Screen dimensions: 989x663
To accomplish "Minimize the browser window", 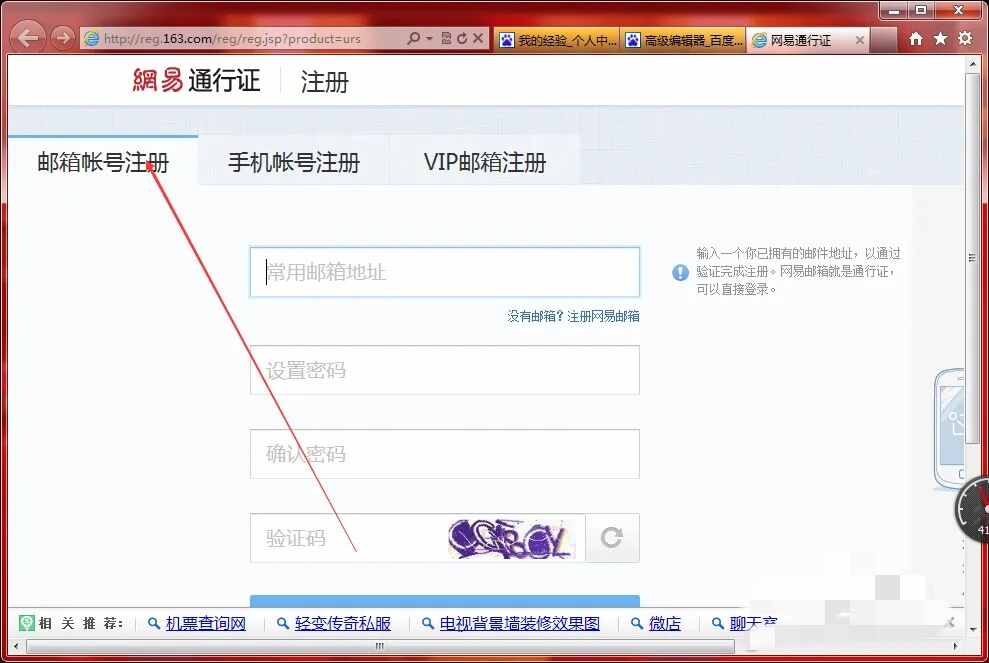I will pos(894,10).
